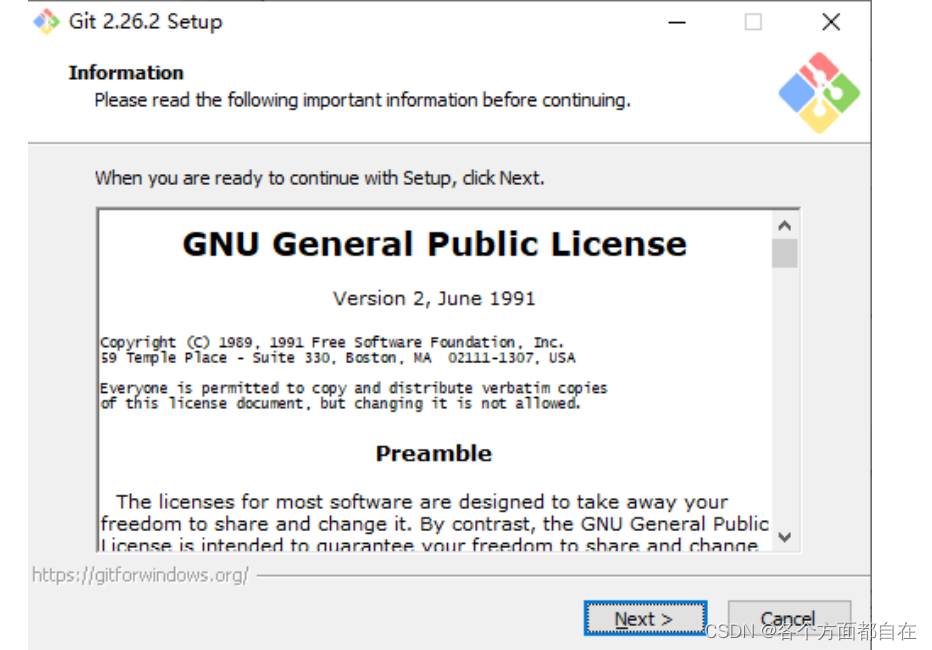Image resolution: width=932 pixels, height=650 pixels.
Task: Click the 'When you are ready to continue' text
Action: pos(320,178)
